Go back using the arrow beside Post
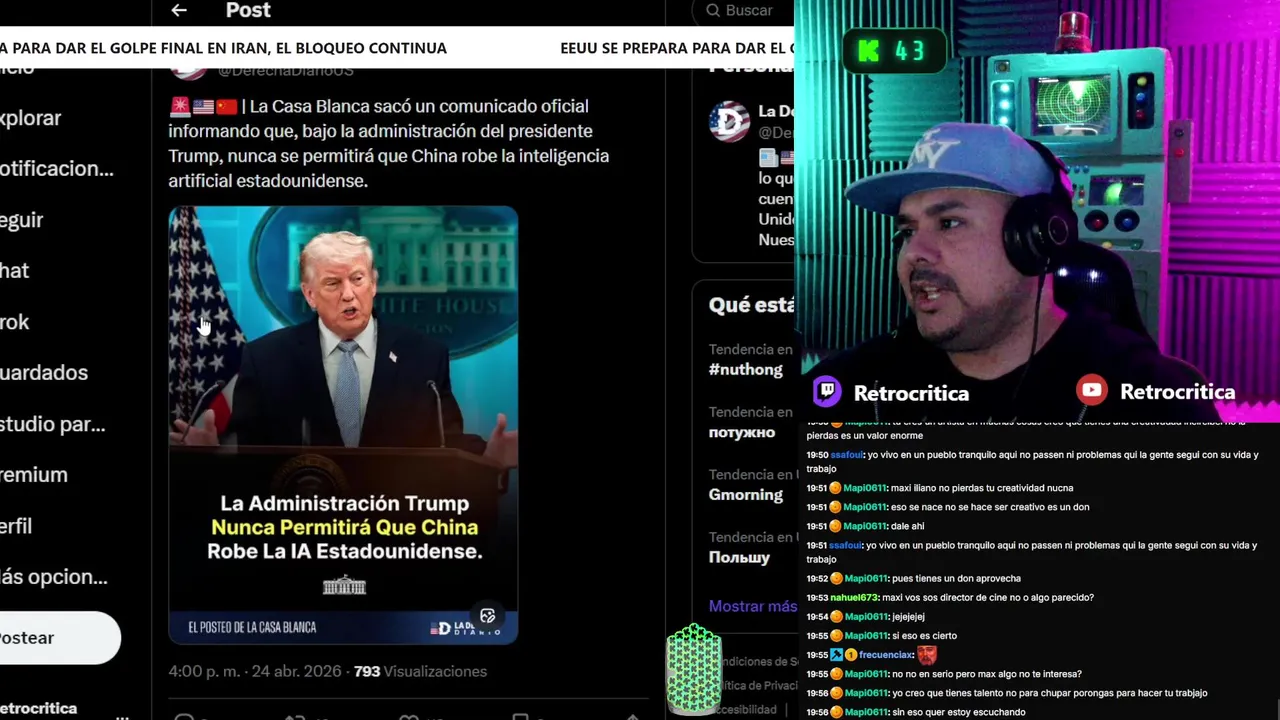This screenshot has width=1280, height=720. tap(179, 10)
